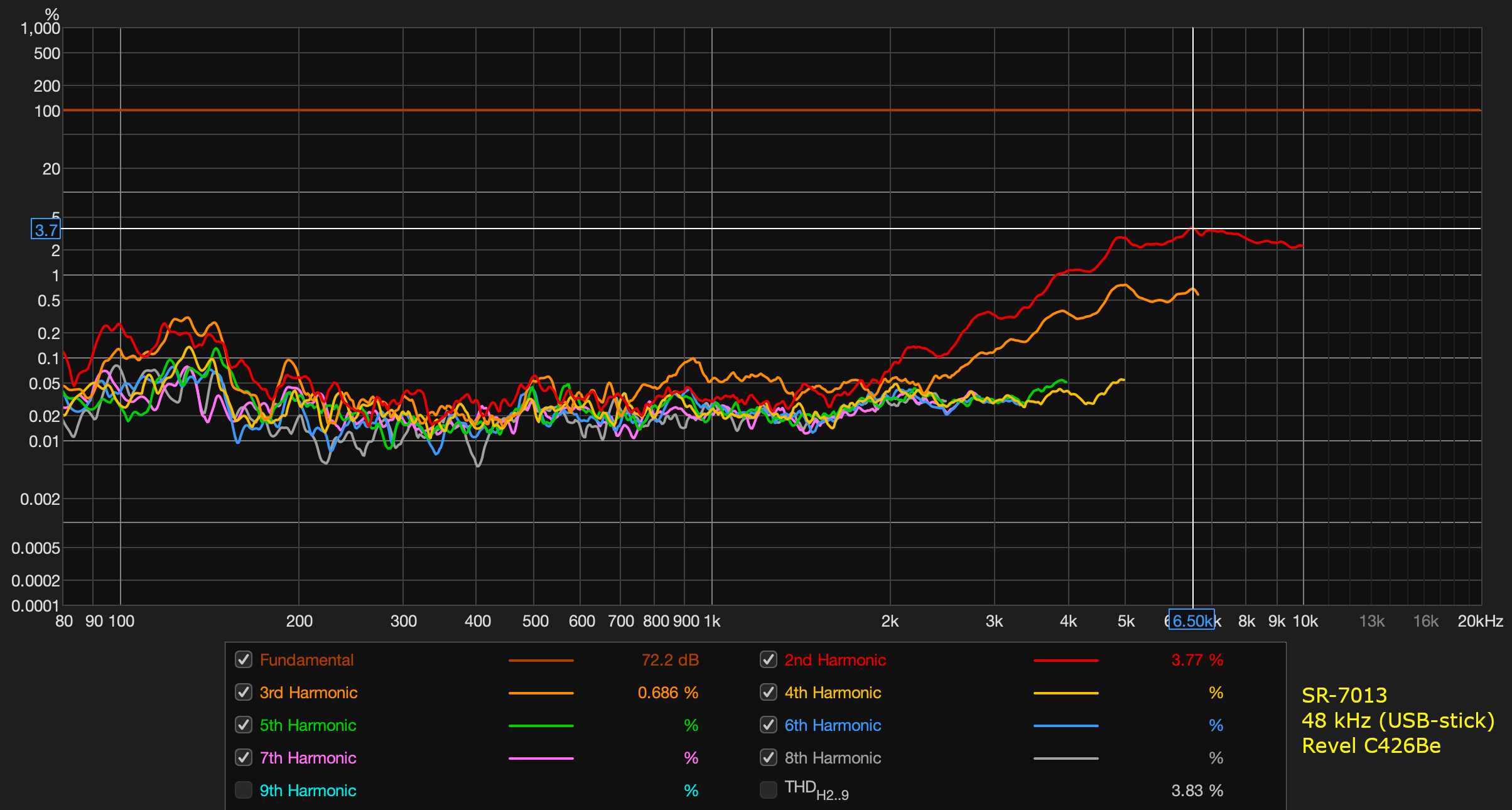Click the 4th Harmonic legend label
1512x810 pixels.
(833, 693)
